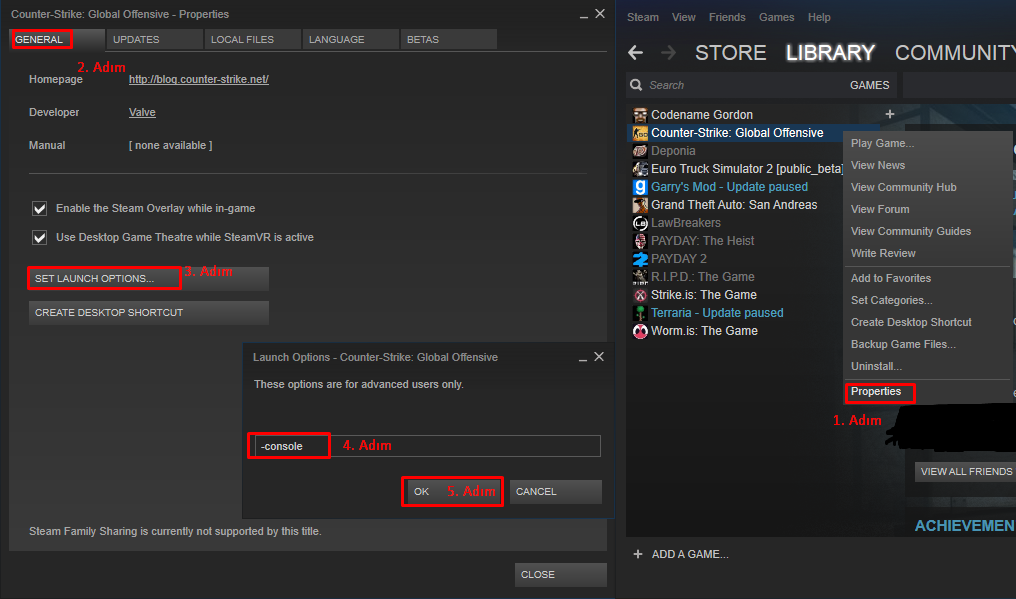This screenshot has width=1016, height=599.
Task: Click the Garry's Mod game icon
Action: 640,187
